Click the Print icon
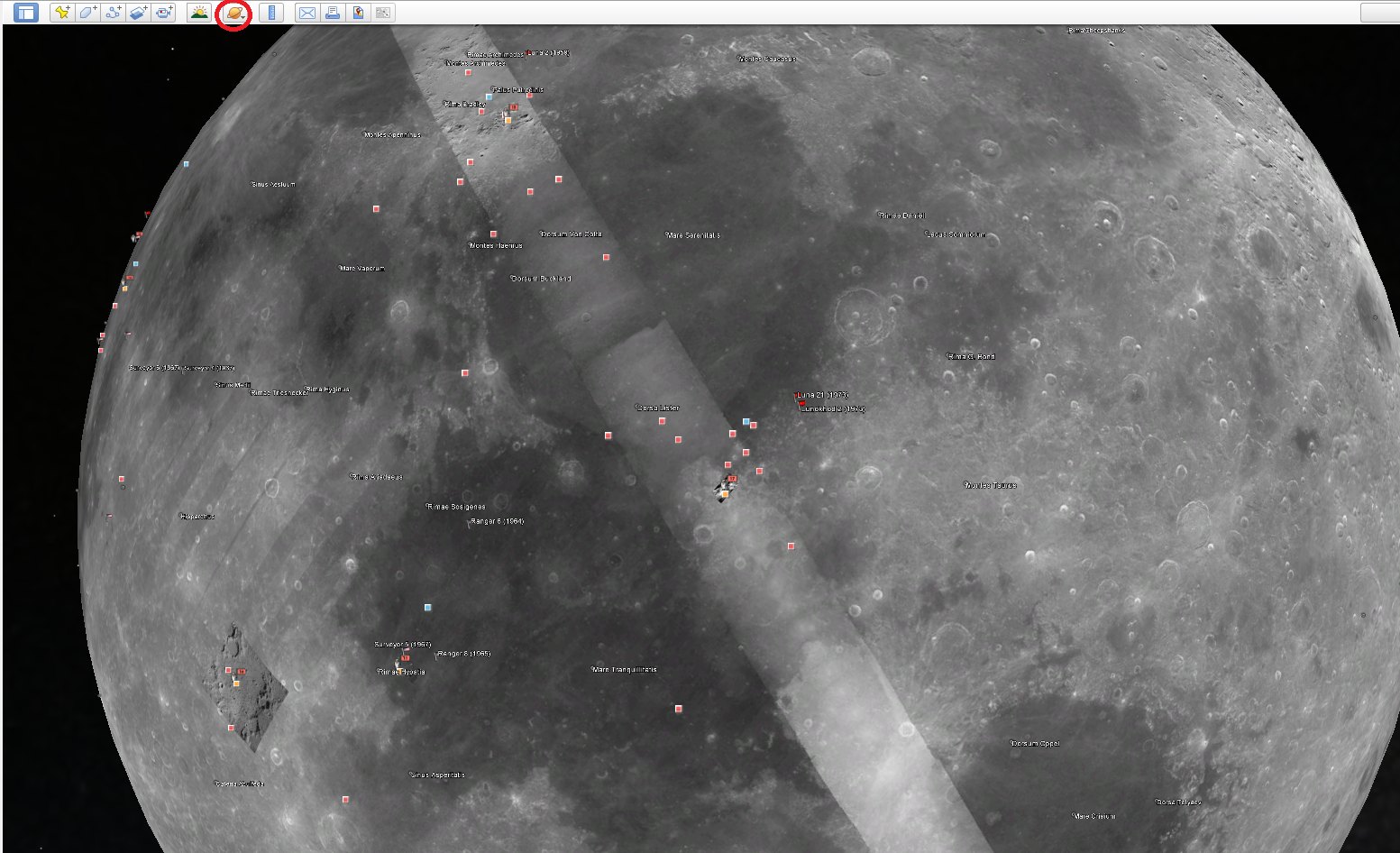Viewport: 1400px width, 853px height. tap(333, 13)
